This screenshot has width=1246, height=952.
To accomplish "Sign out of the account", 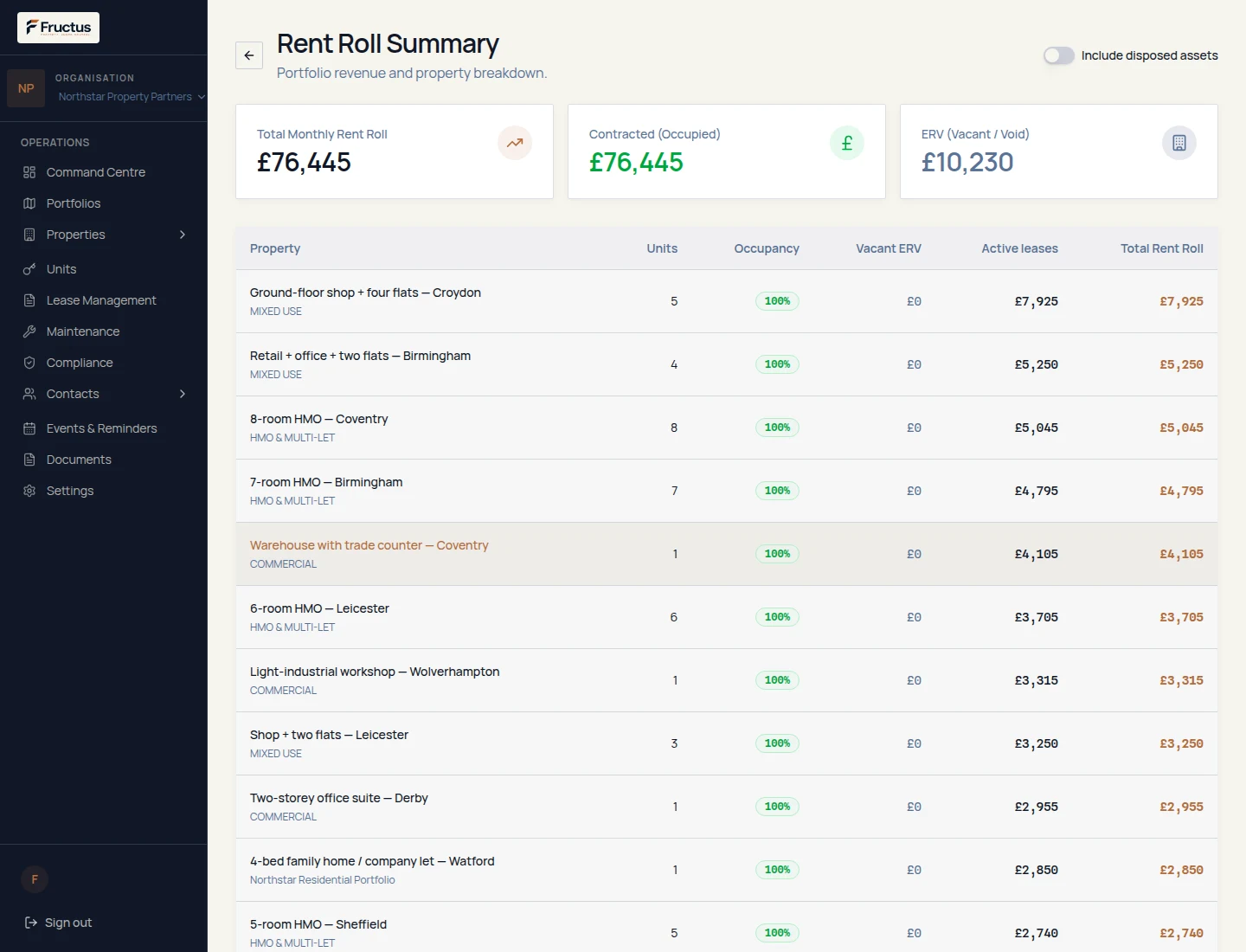I will [x=58, y=923].
